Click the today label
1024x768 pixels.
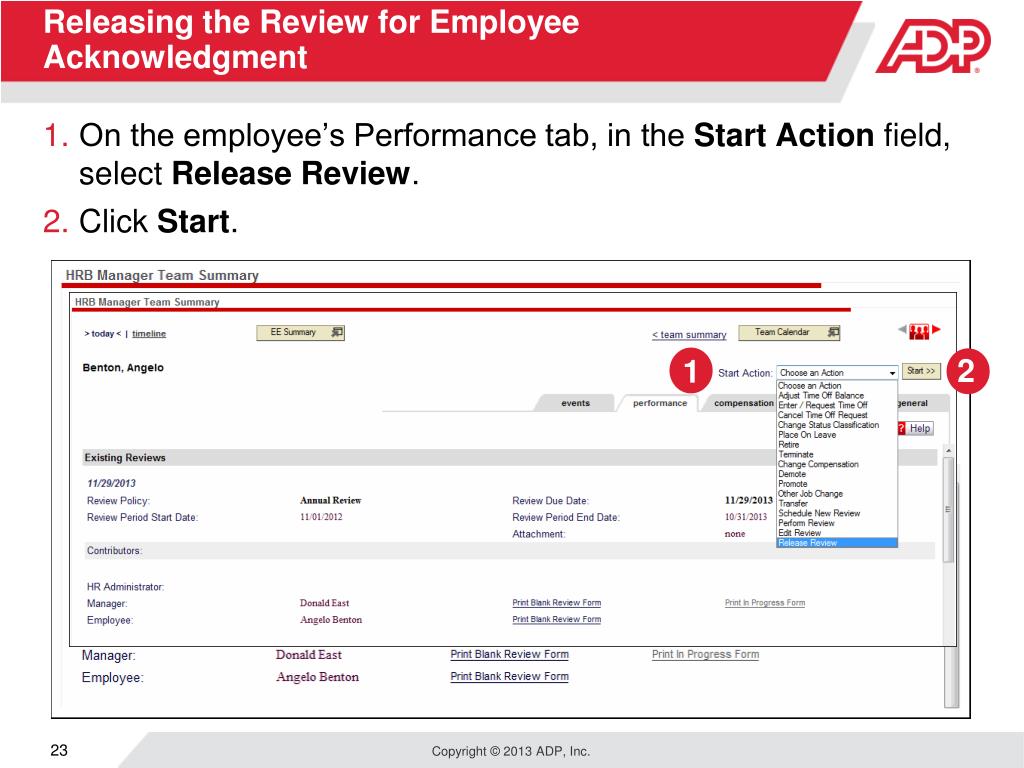[x=103, y=334]
